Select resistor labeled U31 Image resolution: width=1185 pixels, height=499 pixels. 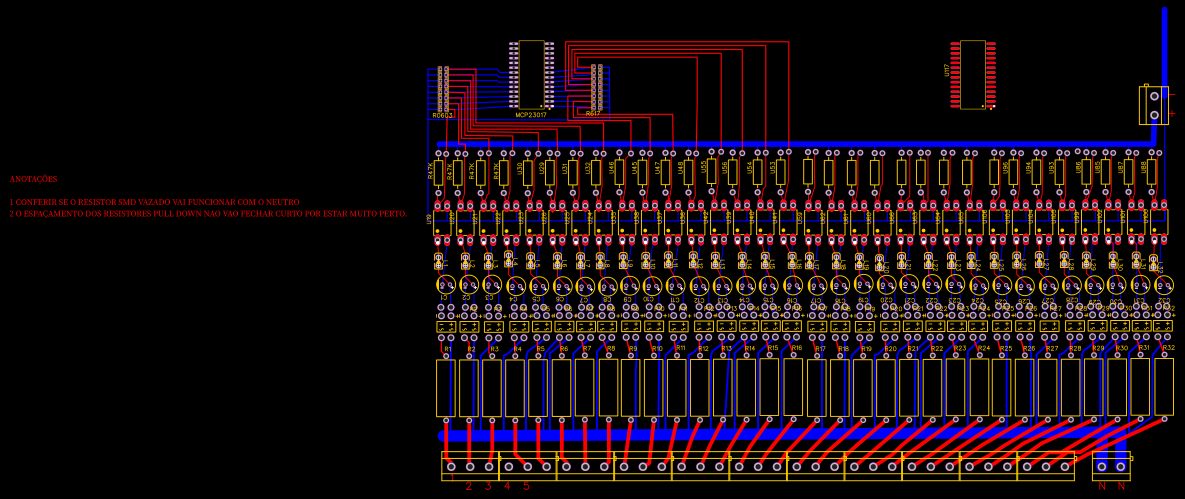(x=573, y=172)
